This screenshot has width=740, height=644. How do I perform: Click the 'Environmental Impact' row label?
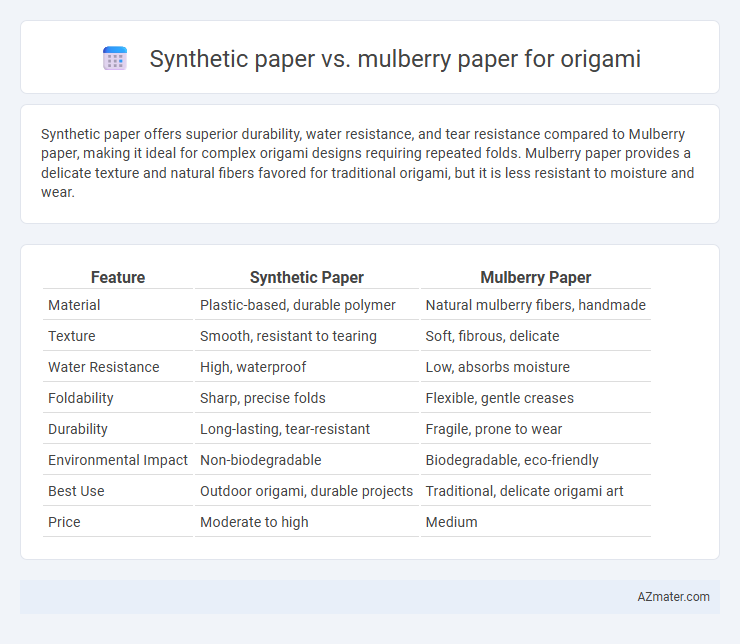118,460
